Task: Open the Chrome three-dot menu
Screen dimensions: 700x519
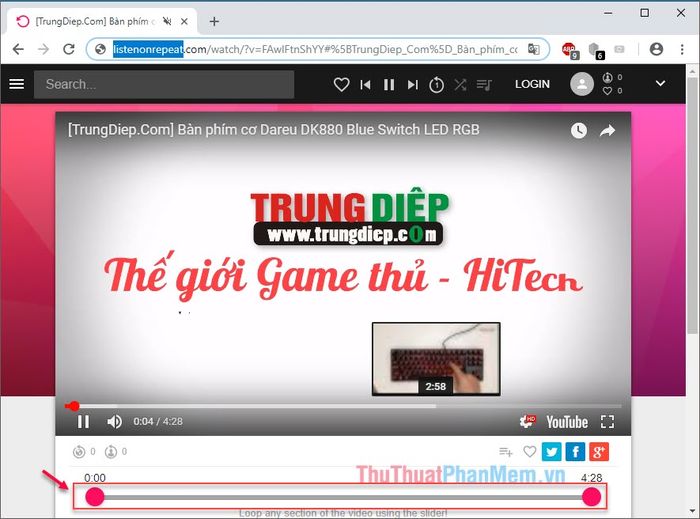Action: coord(682,49)
